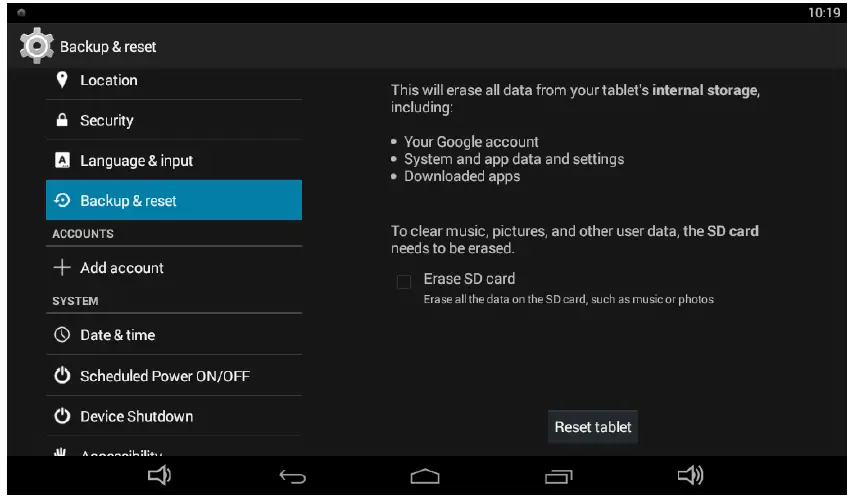Tap 'Downloaded apps' bullet text
This screenshot has width=854, height=500.
[462, 176]
